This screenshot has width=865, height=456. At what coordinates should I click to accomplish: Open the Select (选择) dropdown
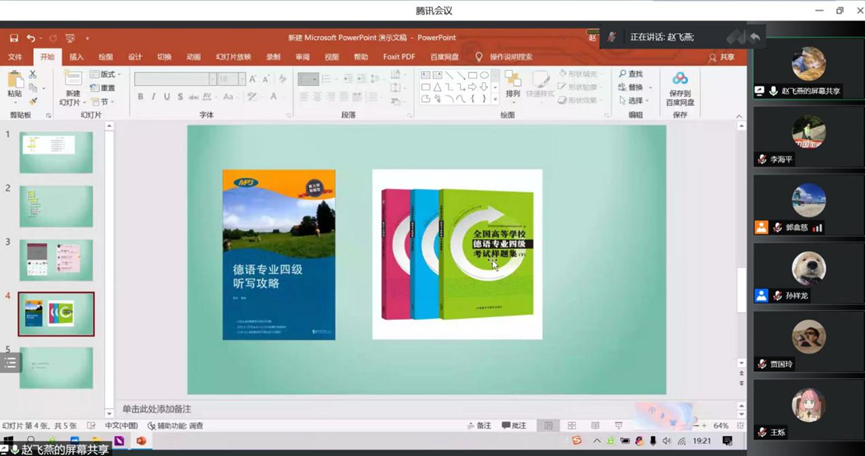click(633, 101)
